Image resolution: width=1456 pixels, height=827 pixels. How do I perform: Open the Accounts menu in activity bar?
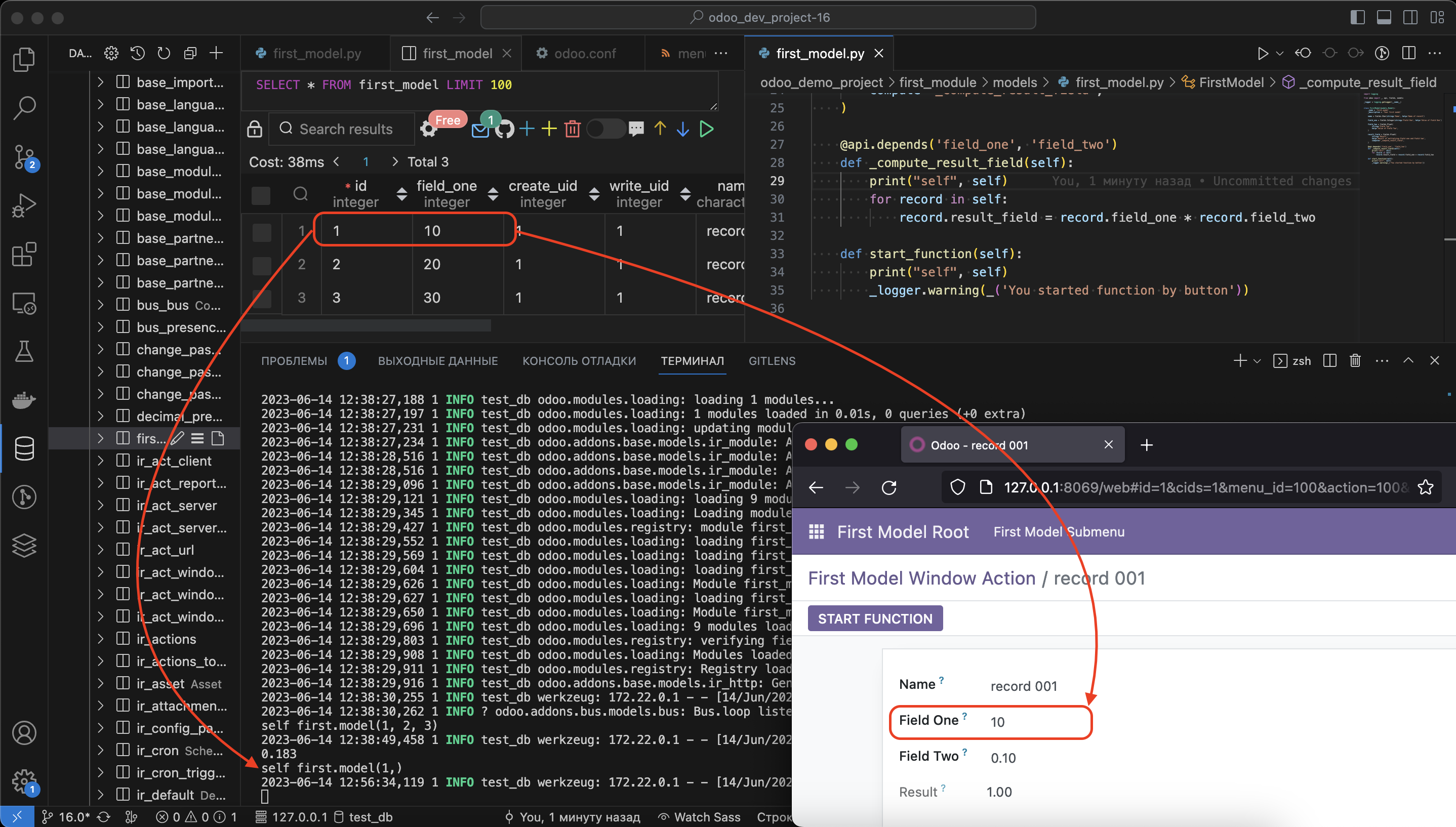(24, 733)
